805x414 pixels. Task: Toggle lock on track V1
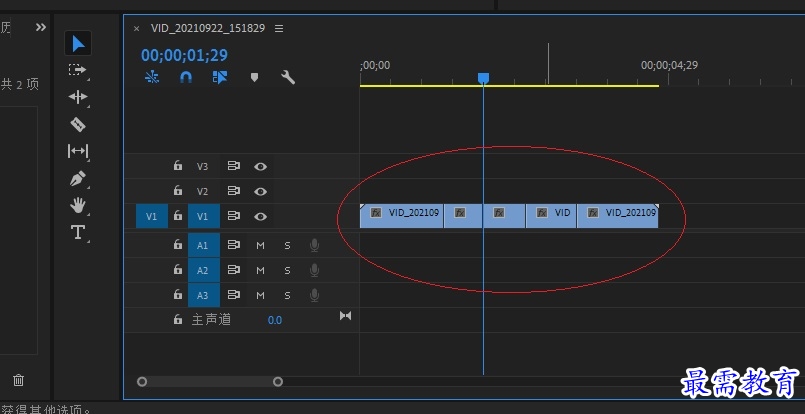[x=178, y=216]
